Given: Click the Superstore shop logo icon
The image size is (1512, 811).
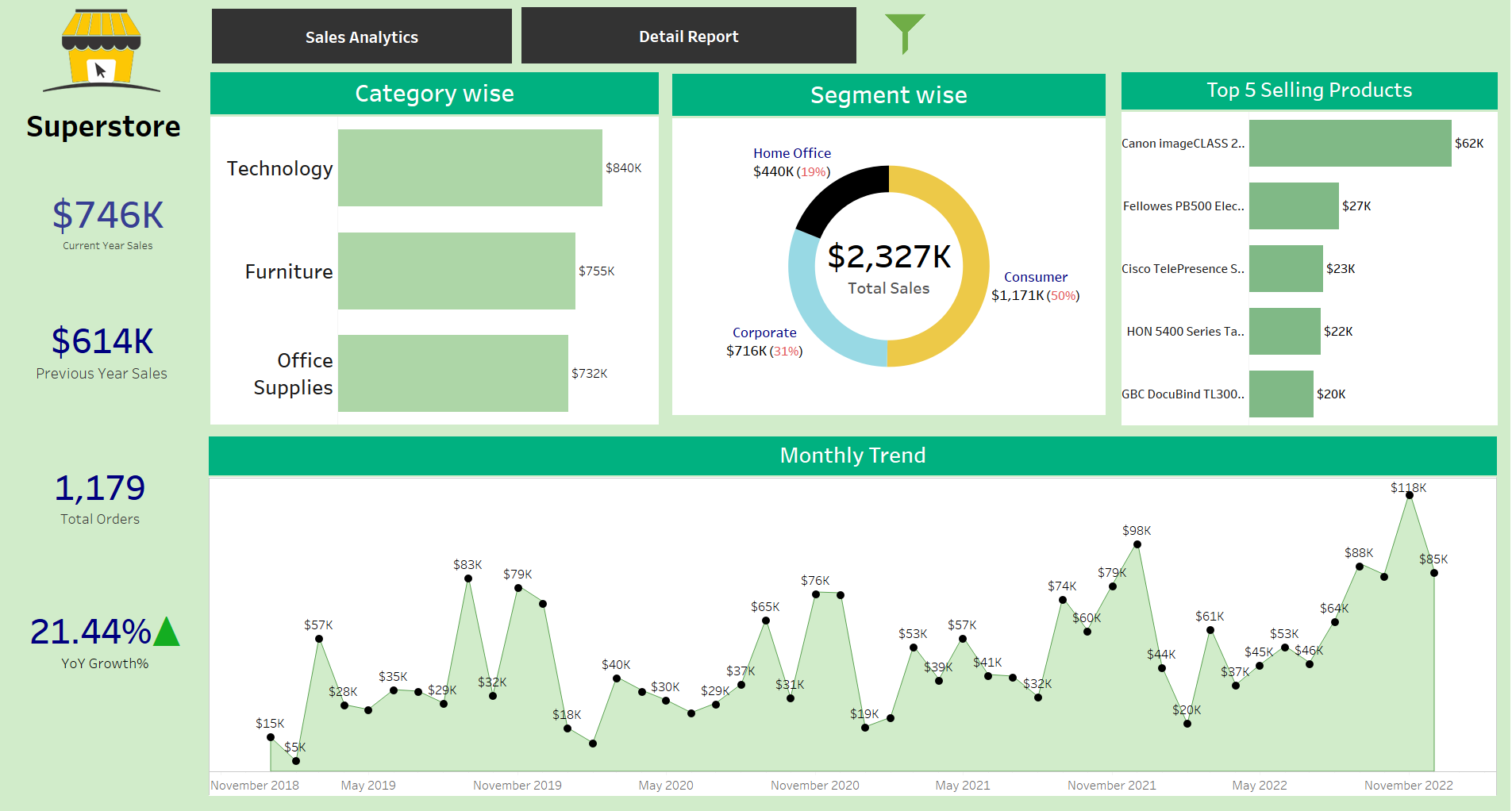Looking at the screenshot, I should click(x=101, y=49).
